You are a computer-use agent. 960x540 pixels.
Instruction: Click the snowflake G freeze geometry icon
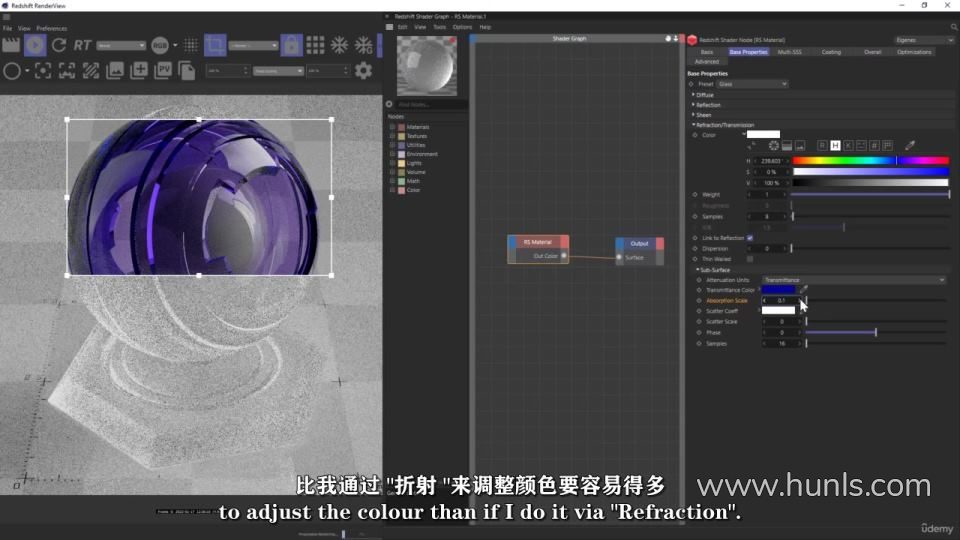(364, 45)
